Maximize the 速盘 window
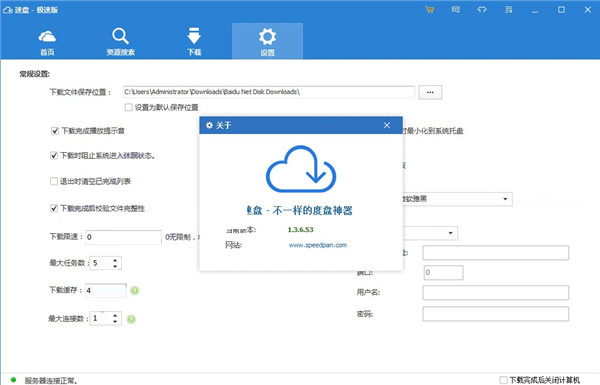Image resolution: width=600 pixels, height=385 pixels. 561,10
